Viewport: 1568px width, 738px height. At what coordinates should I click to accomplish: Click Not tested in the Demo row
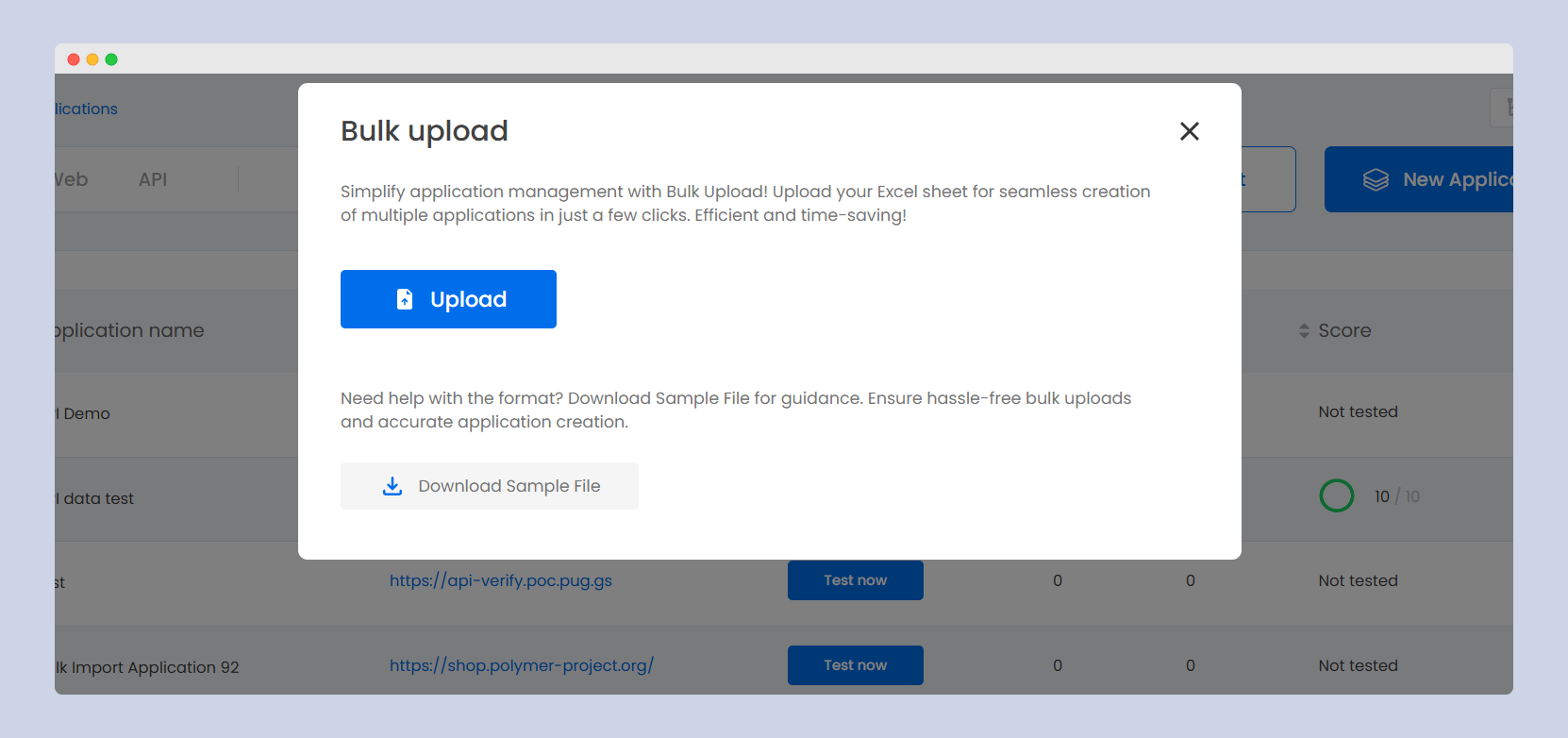coord(1358,411)
